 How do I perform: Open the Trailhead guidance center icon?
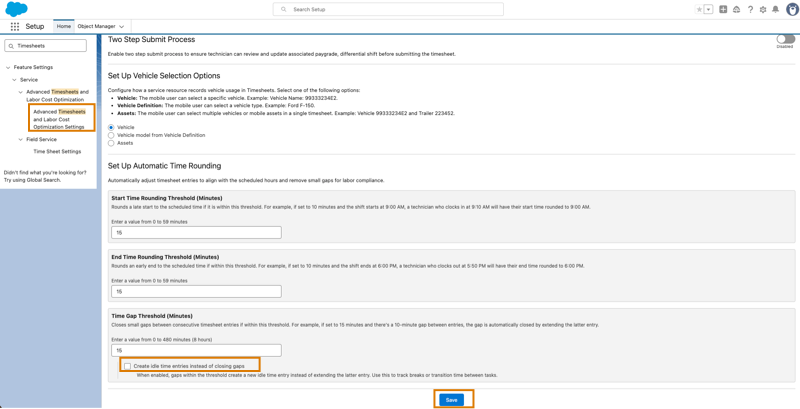click(736, 9)
